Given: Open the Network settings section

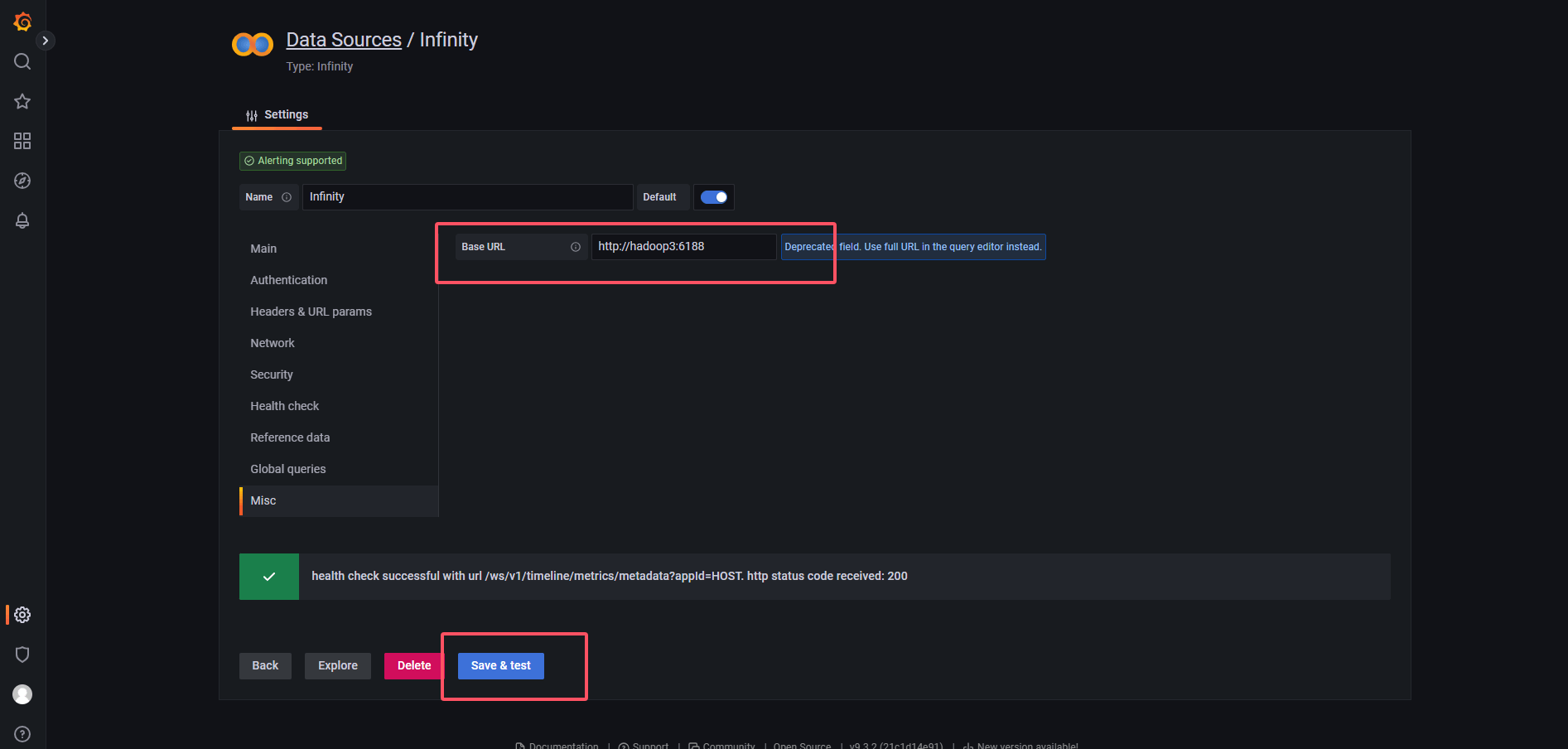Looking at the screenshot, I should 339,343.
